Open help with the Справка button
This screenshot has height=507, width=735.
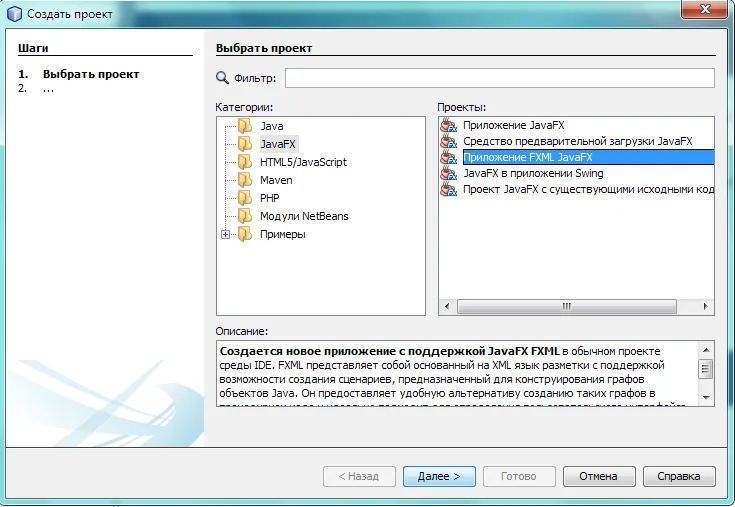click(x=679, y=477)
